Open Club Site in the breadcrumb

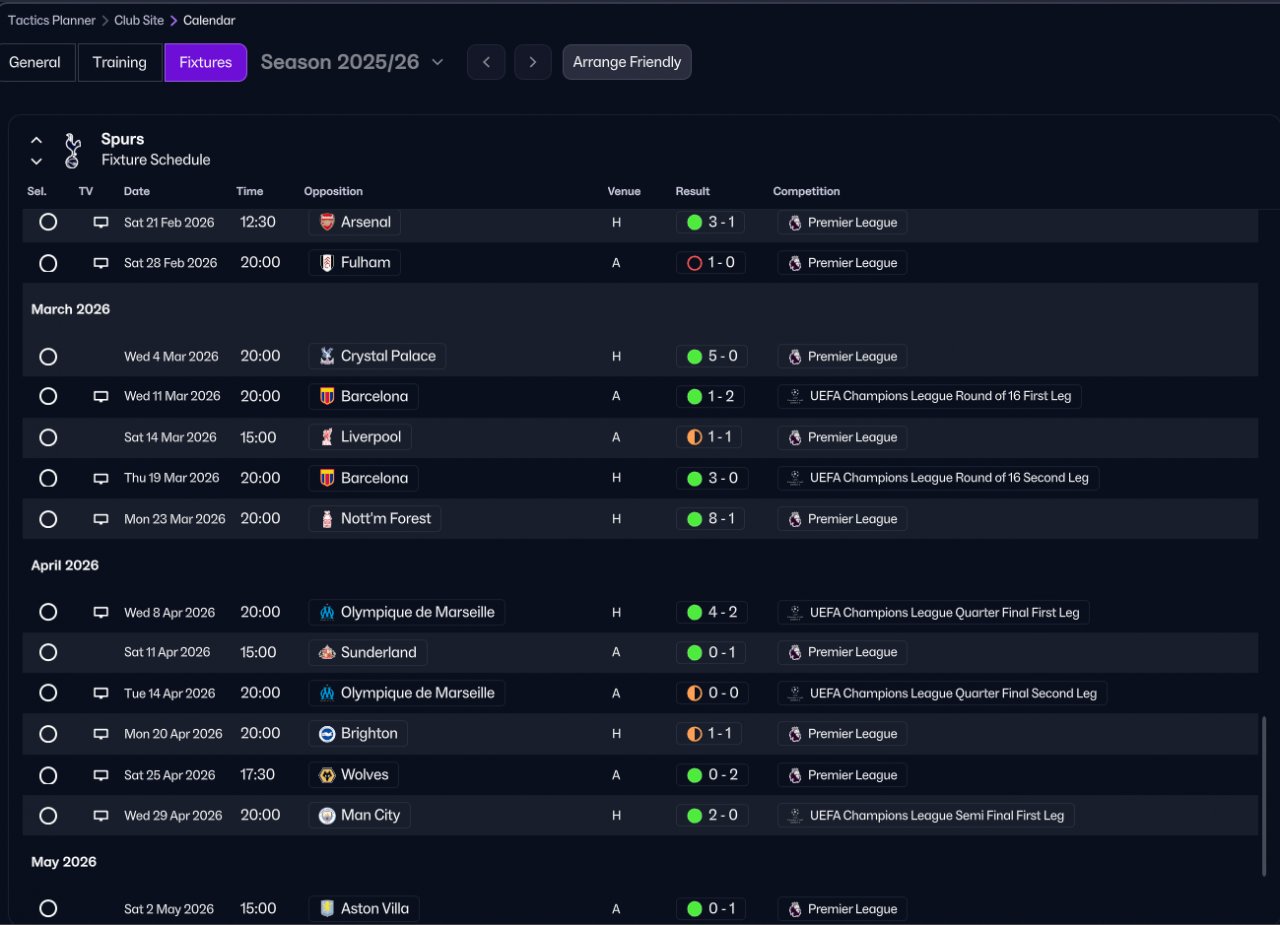(139, 20)
